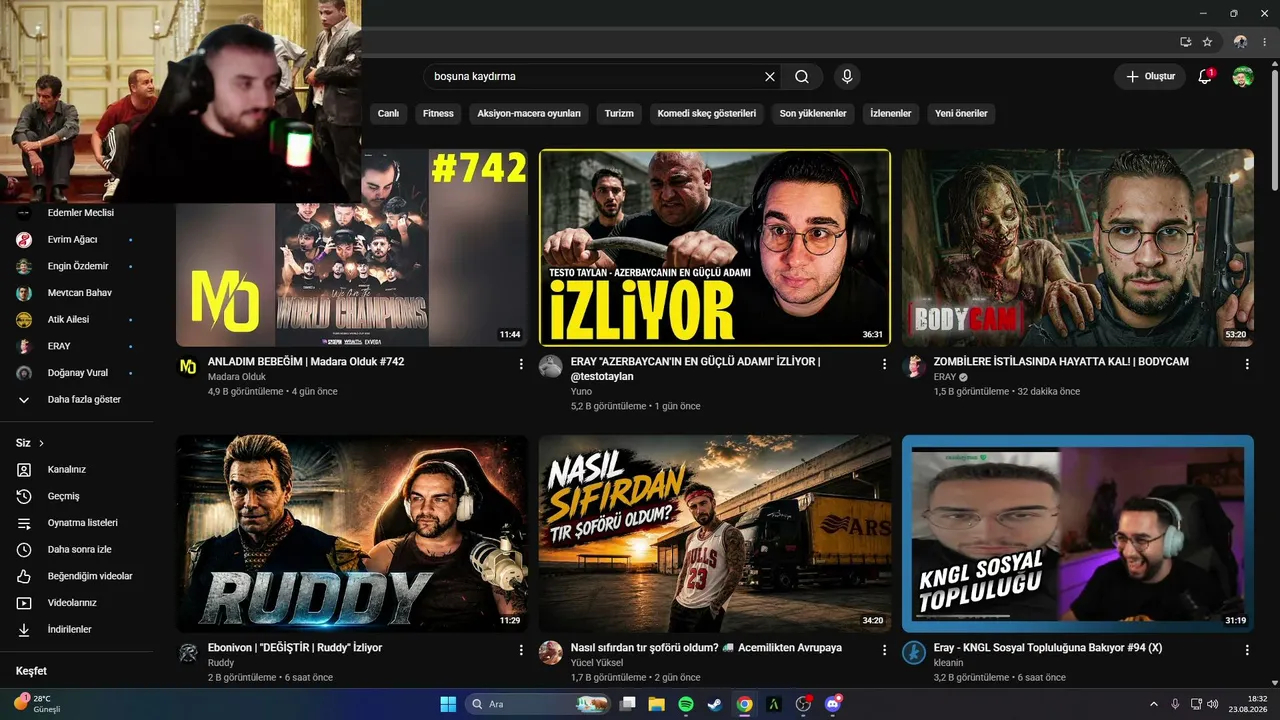Select the Yeni öneriler chip

961,114
